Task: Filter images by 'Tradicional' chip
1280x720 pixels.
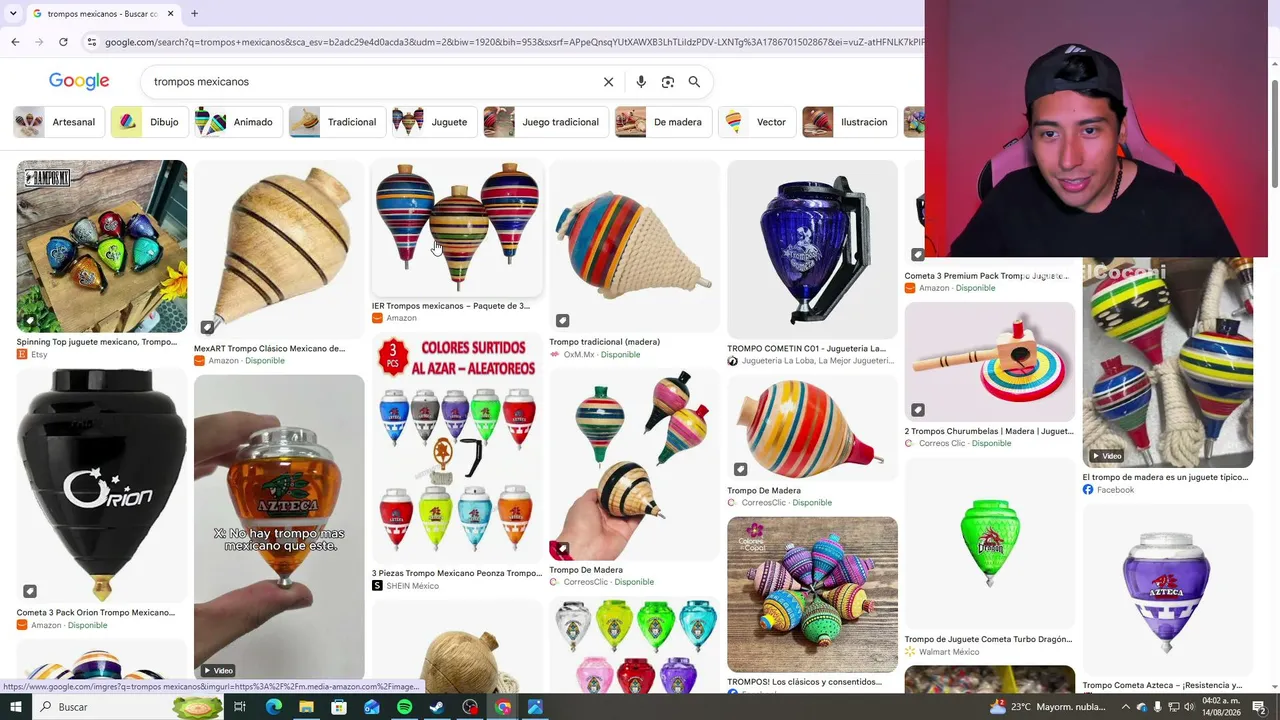Action: coord(336,122)
